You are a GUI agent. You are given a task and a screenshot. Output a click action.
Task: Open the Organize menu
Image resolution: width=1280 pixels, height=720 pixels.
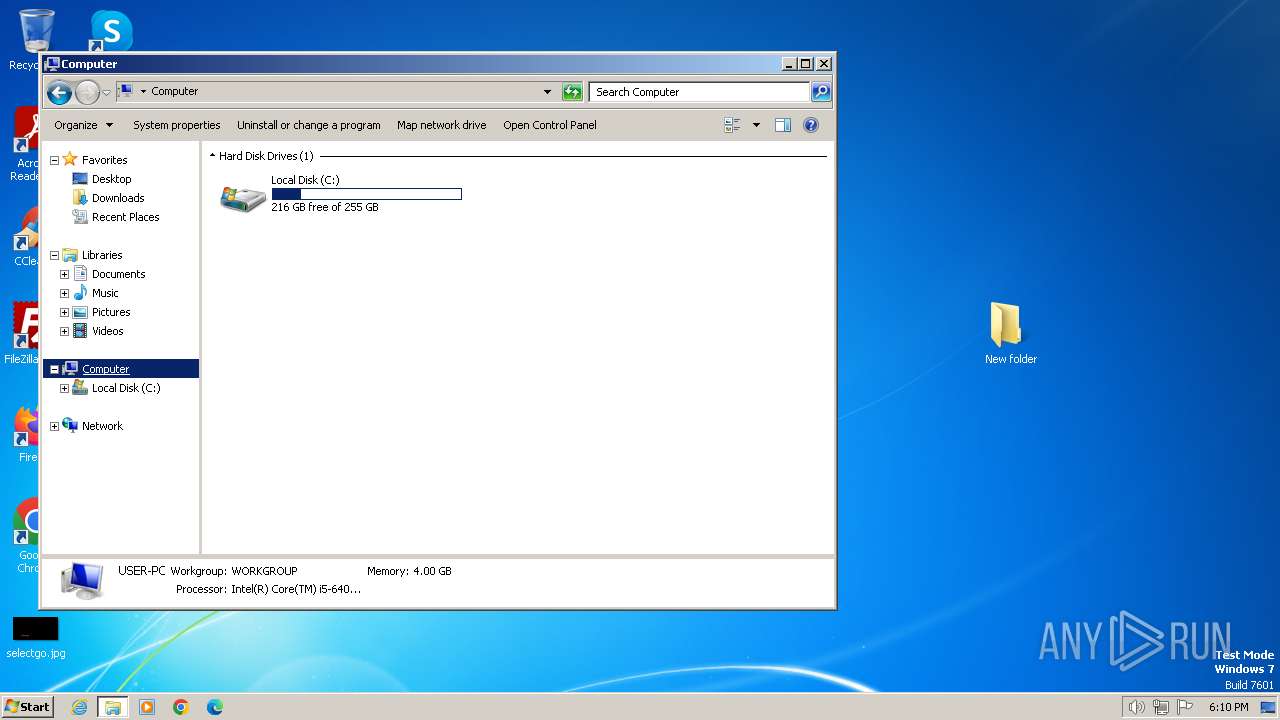84,125
